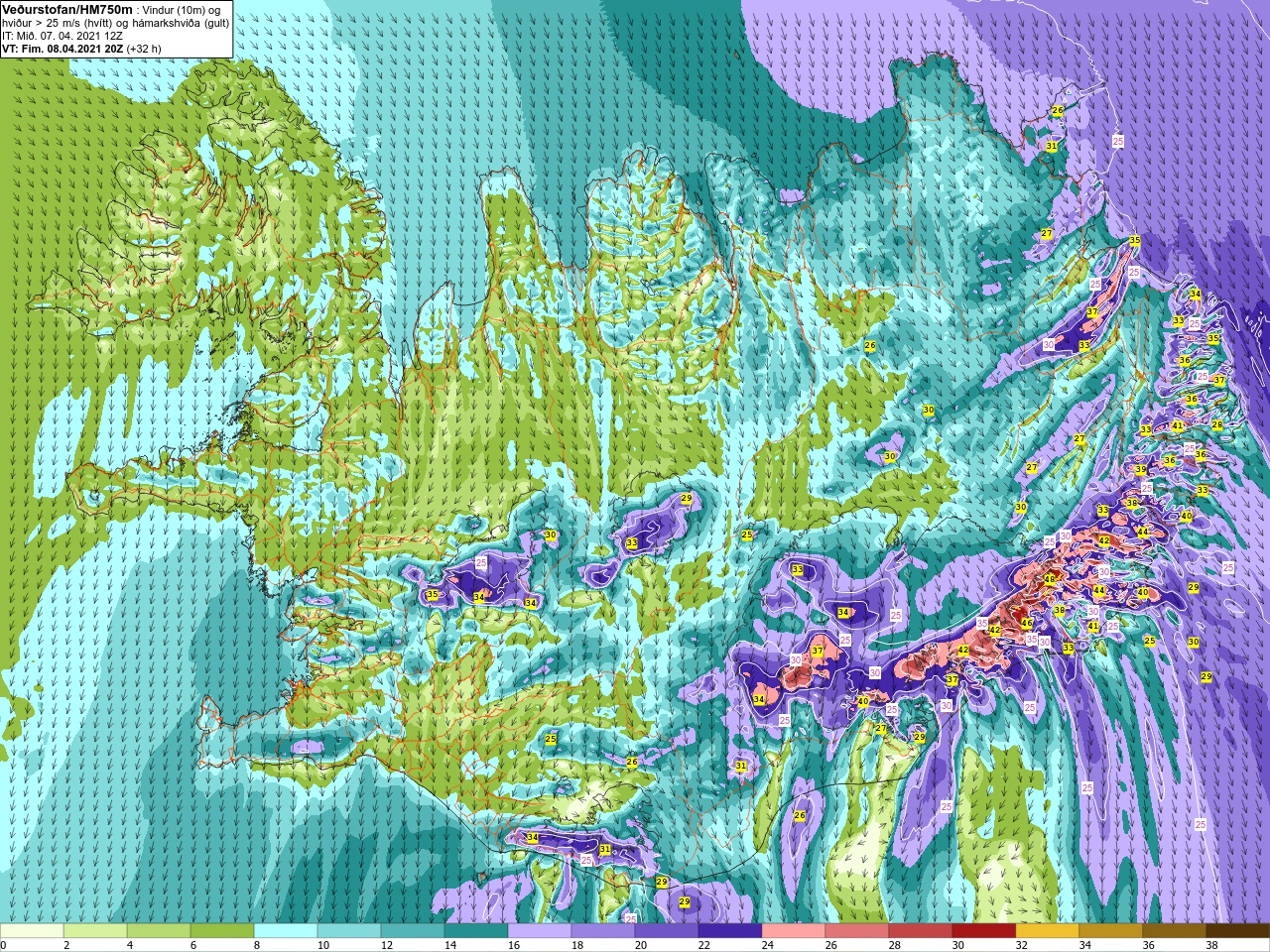Pick the mustard 34–36 legend swatch
Image resolution: width=1270 pixels, height=952 pixels.
(x=1111, y=931)
